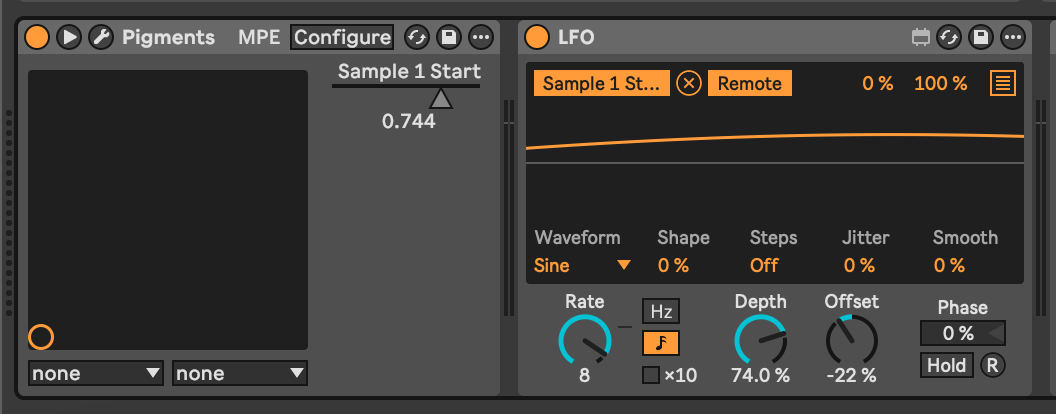Open Waveform Sine dropdown

(x=583, y=265)
